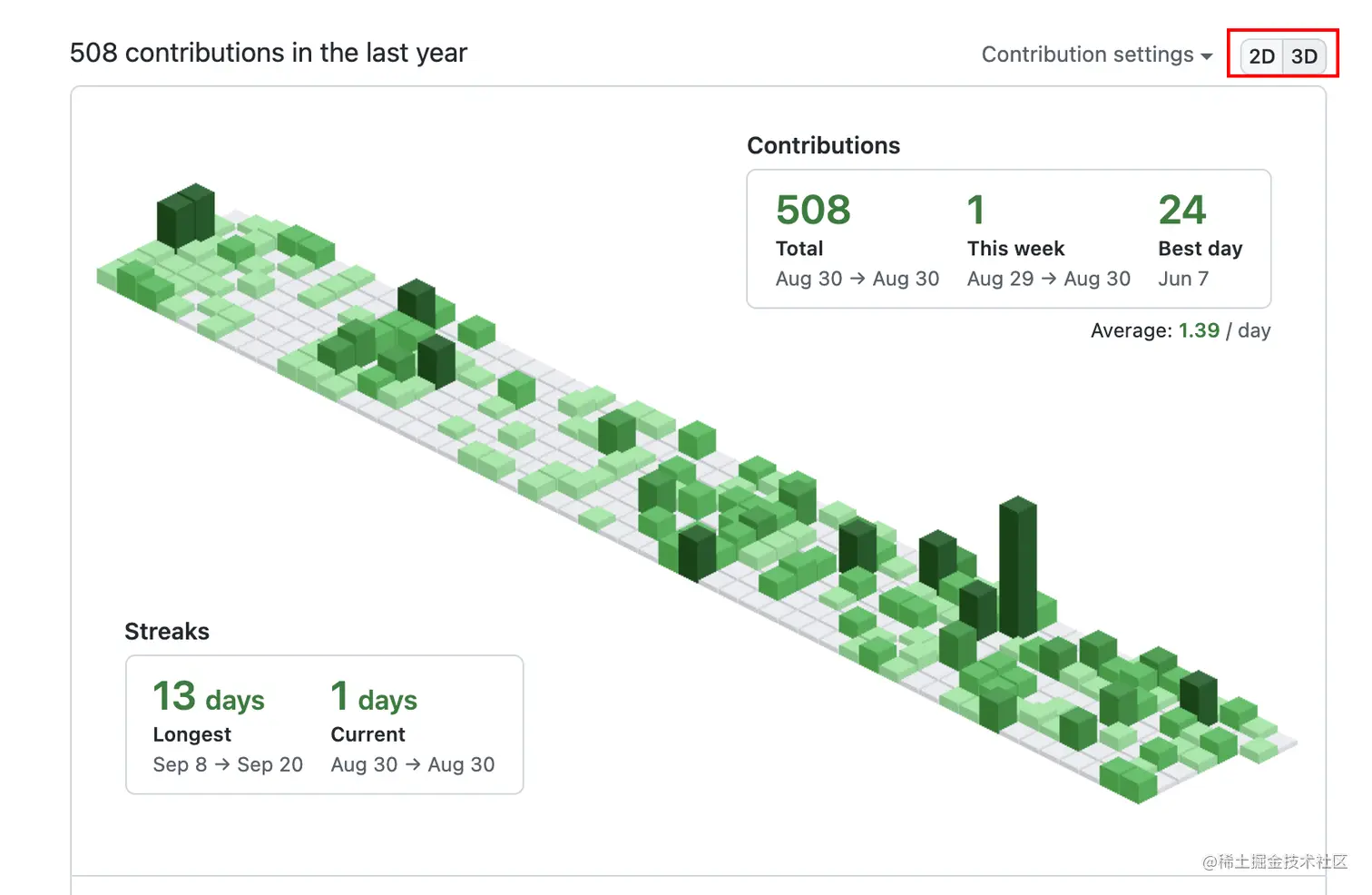
Task: Click the 508 contributions heading
Action: pos(268,53)
